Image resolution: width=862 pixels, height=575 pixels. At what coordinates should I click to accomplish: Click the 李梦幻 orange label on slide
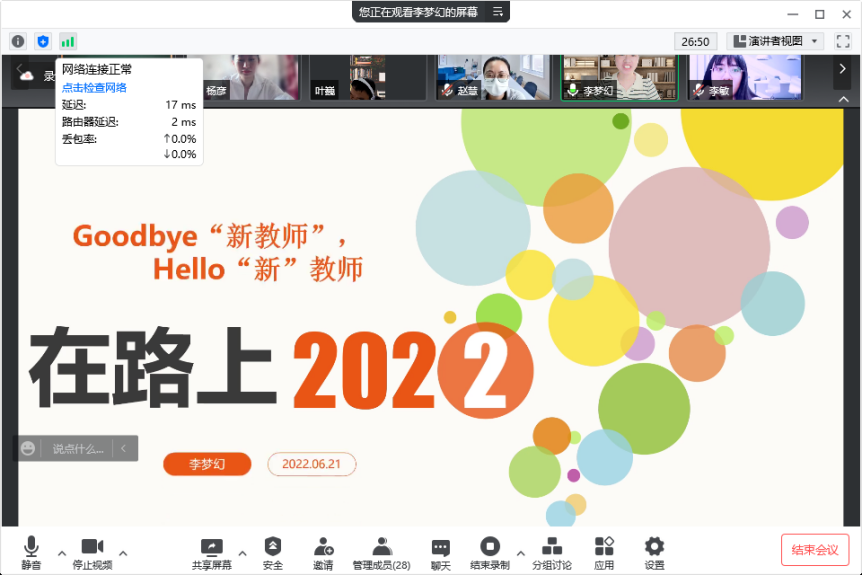tap(207, 464)
